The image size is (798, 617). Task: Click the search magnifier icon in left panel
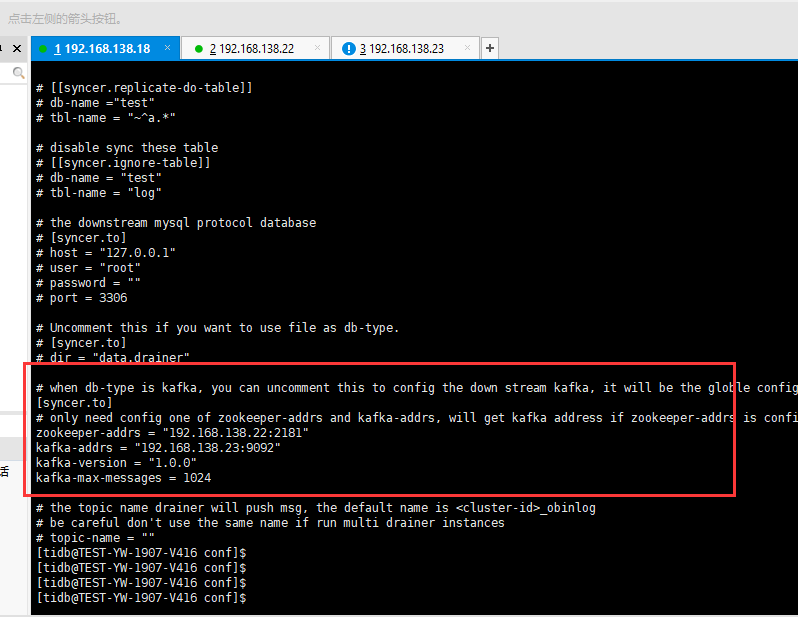18,73
